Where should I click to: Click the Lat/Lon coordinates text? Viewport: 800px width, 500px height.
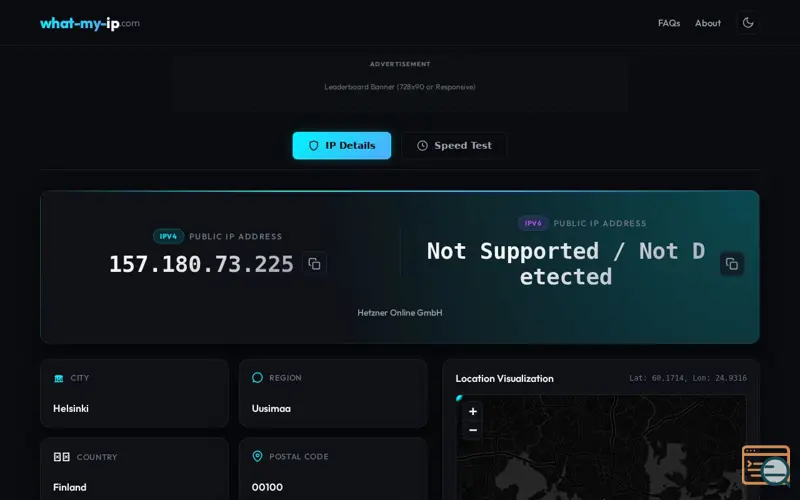pos(688,378)
